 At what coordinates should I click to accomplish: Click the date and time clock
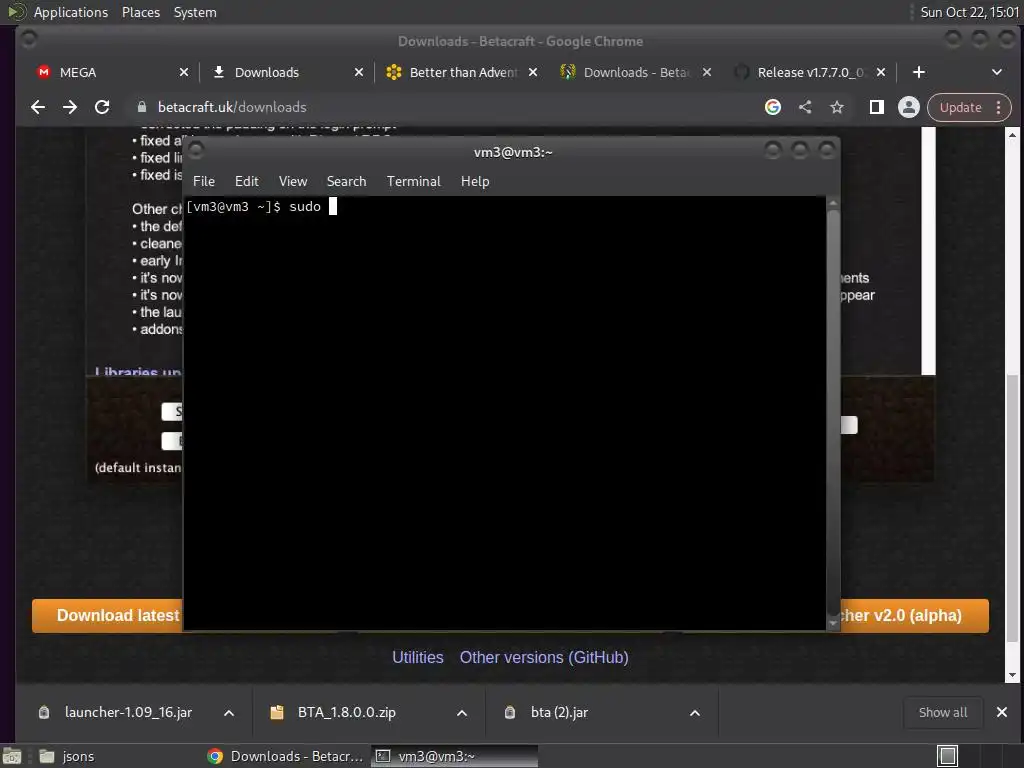969,12
